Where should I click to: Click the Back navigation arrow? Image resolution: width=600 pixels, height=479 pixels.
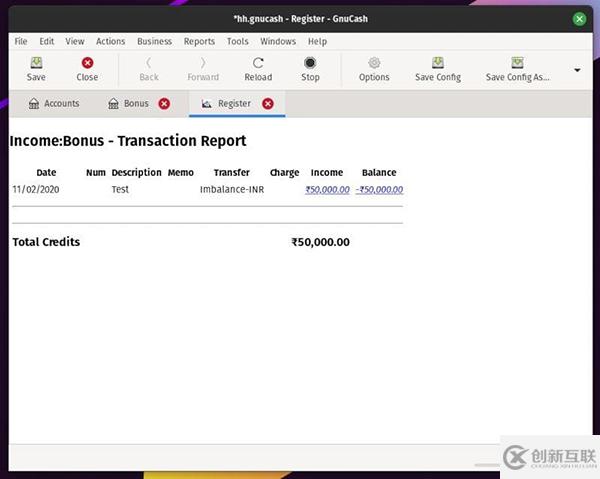(x=148, y=63)
